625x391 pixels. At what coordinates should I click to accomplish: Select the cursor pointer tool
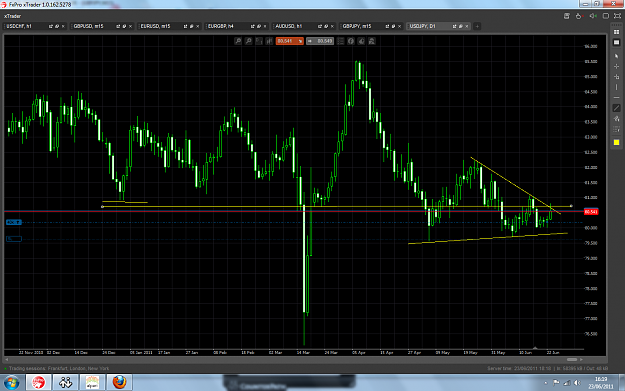[617, 56]
